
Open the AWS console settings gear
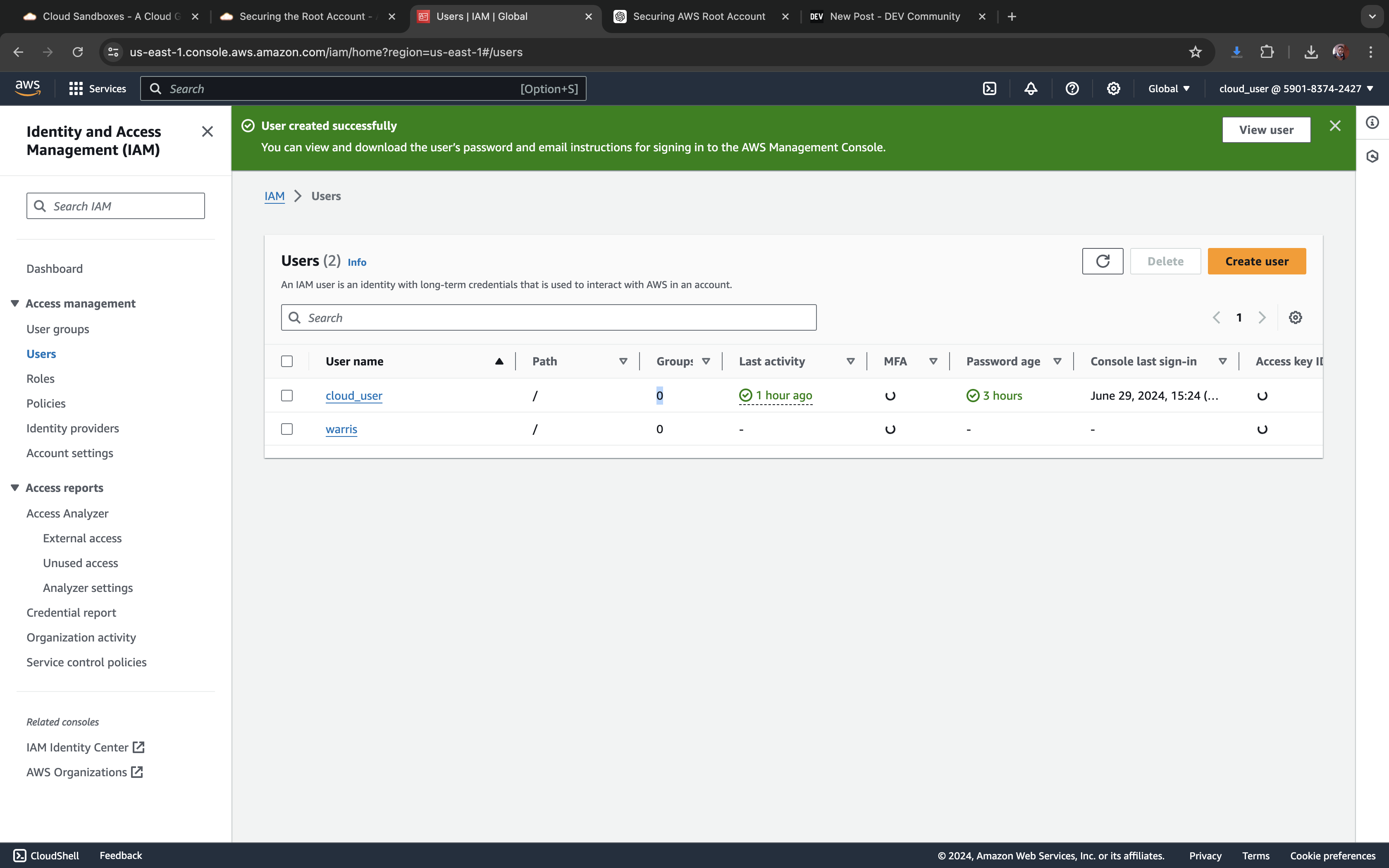[1113, 88]
